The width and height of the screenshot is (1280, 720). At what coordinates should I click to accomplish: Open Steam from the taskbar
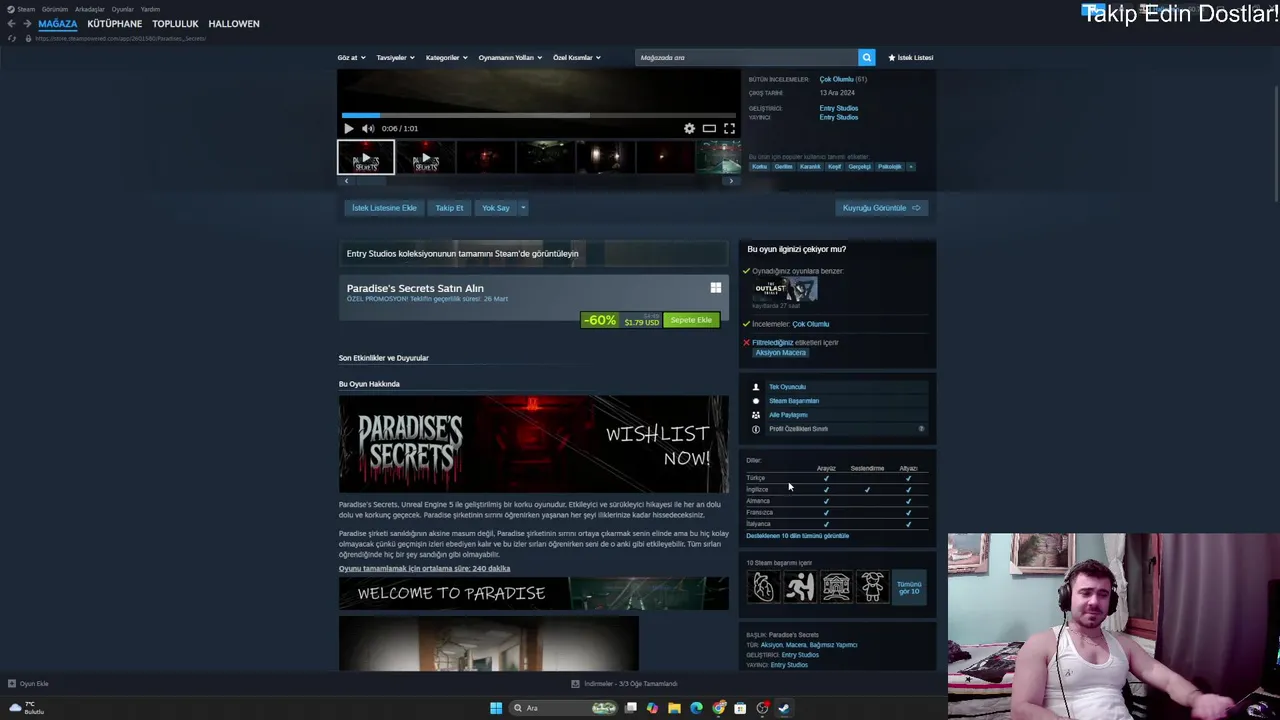(x=784, y=708)
